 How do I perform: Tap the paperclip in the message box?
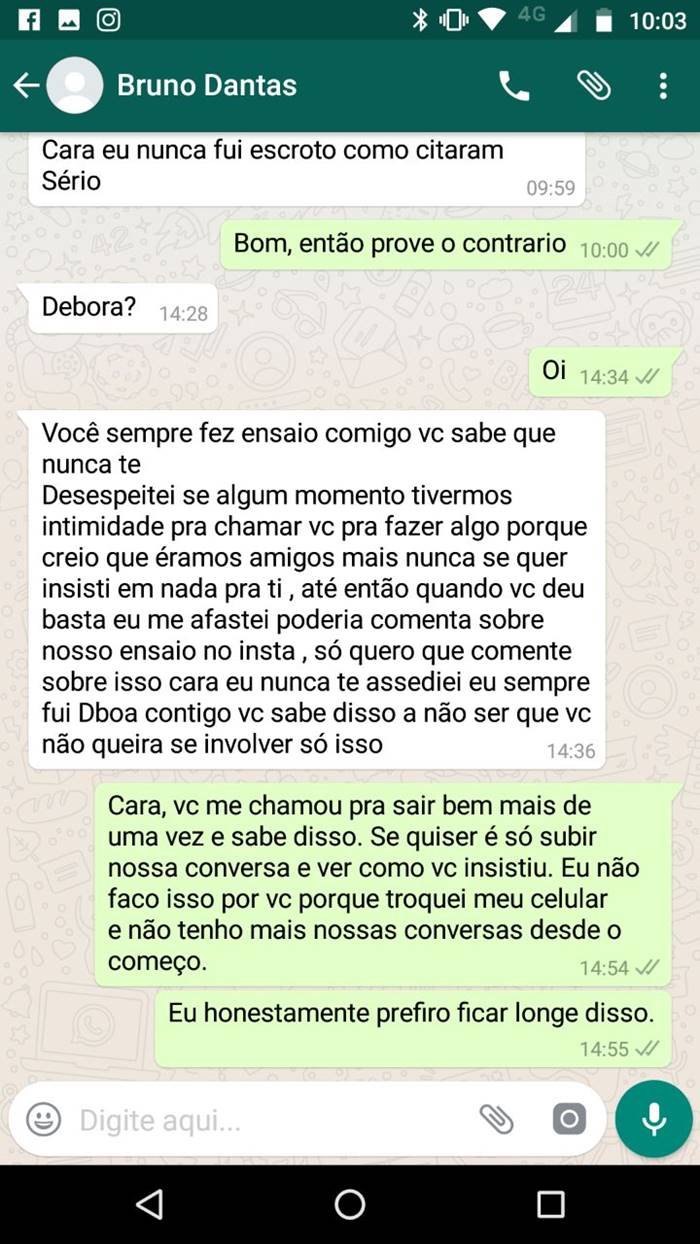[x=496, y=1119]
